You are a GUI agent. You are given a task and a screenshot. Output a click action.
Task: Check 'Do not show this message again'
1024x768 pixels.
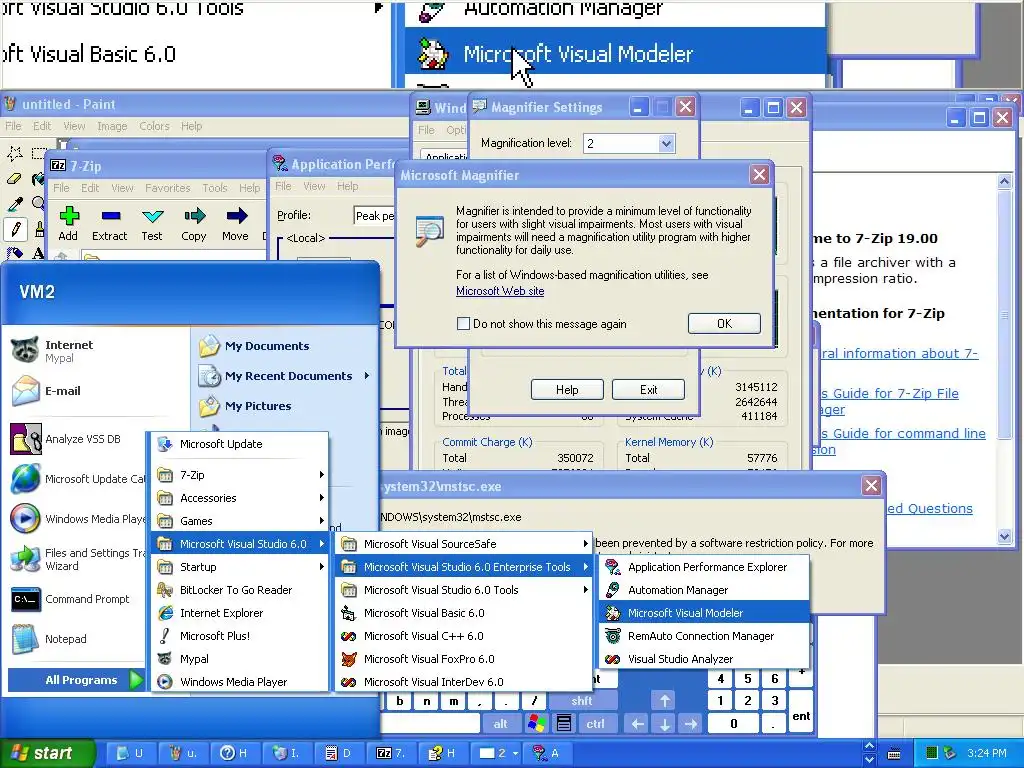point(463,323)
